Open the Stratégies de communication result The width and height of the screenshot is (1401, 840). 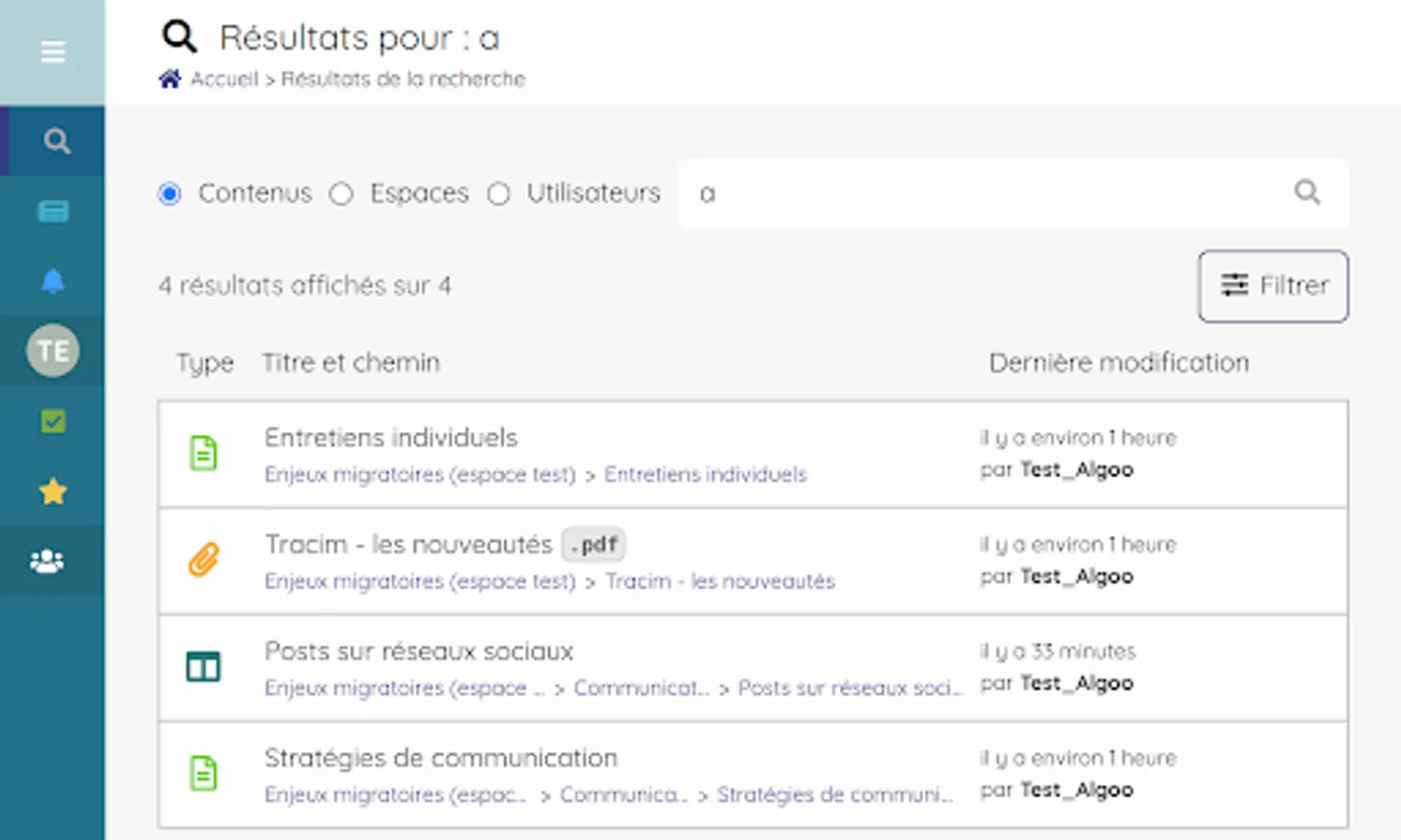pos(441,757)
